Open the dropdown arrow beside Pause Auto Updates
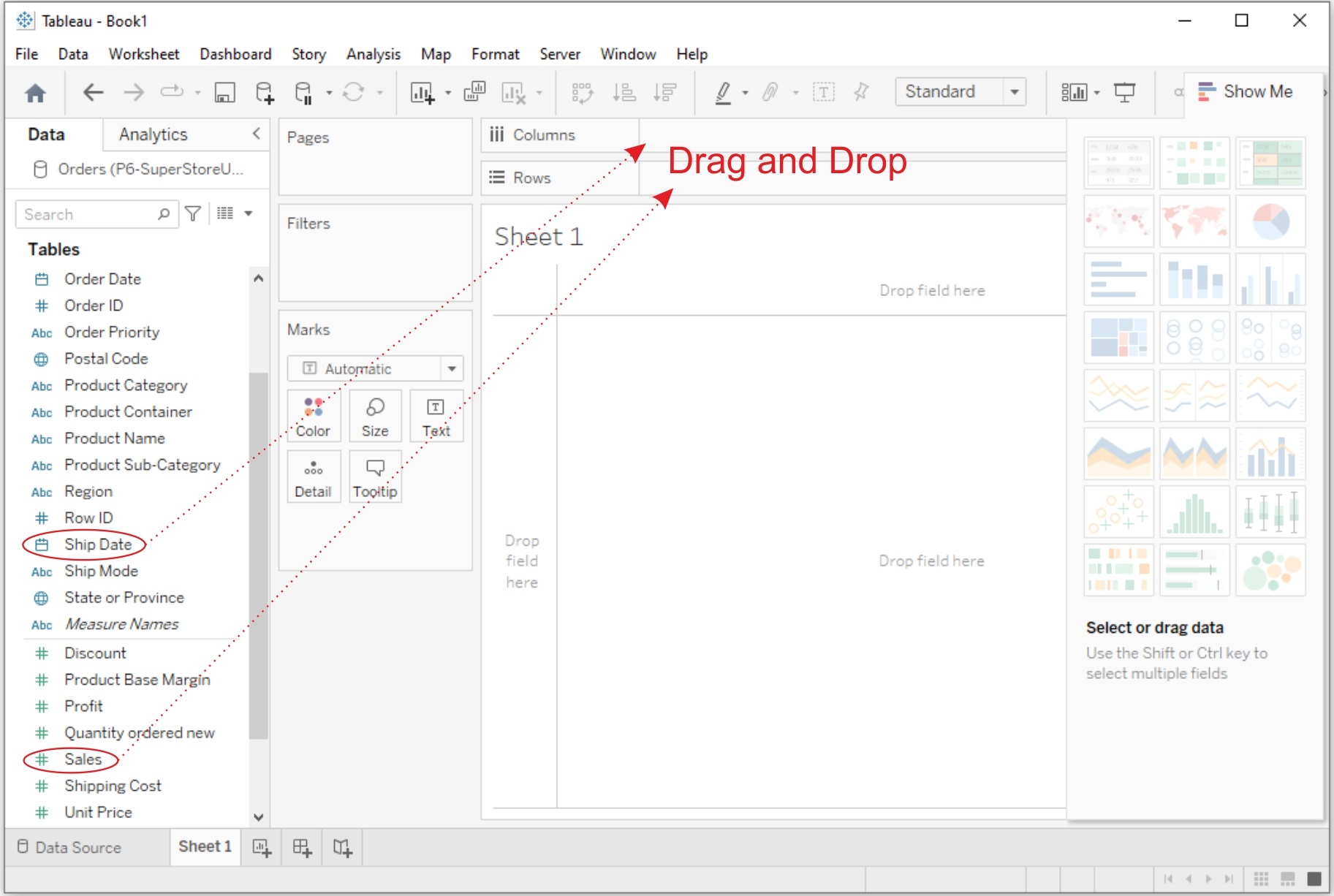1334x896 pixels. coord(329,93)
